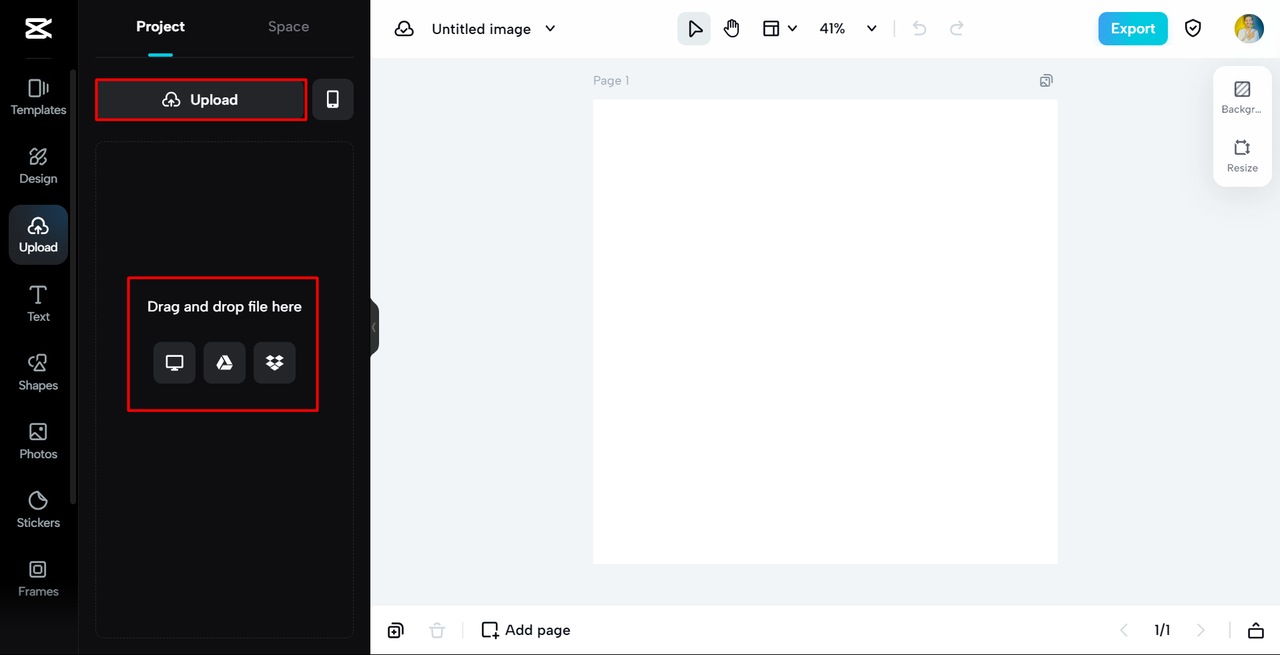
Task: Click the 41% zoom level value
Action: click(x=832, y=29)
